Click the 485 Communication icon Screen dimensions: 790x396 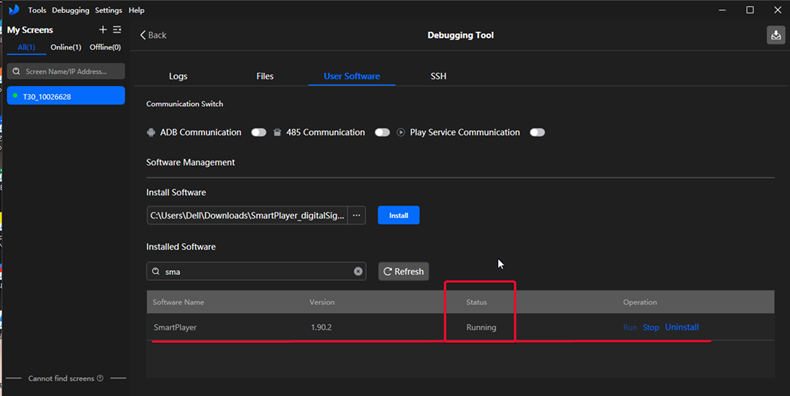pos(277,133)
